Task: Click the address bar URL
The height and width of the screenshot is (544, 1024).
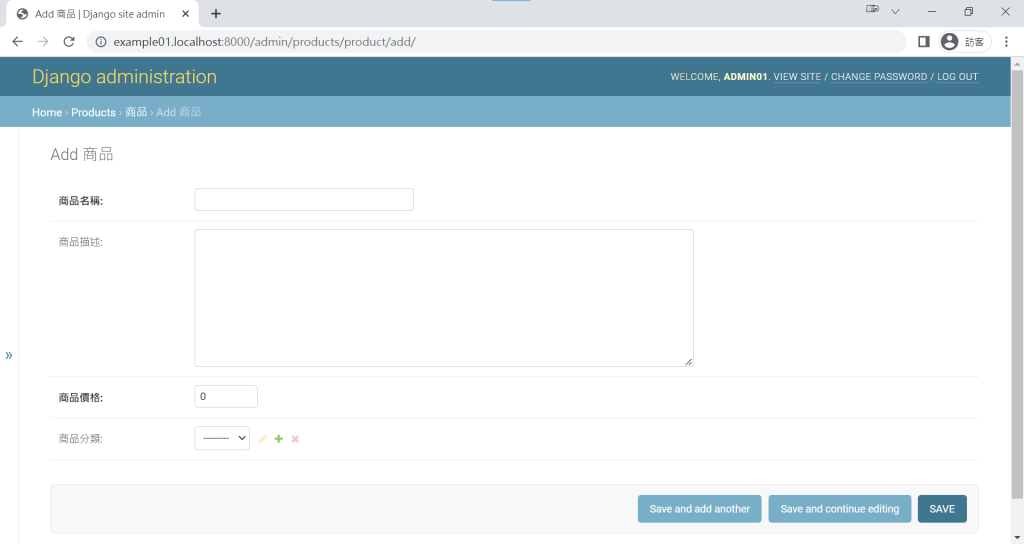Action: pos(264,42)
